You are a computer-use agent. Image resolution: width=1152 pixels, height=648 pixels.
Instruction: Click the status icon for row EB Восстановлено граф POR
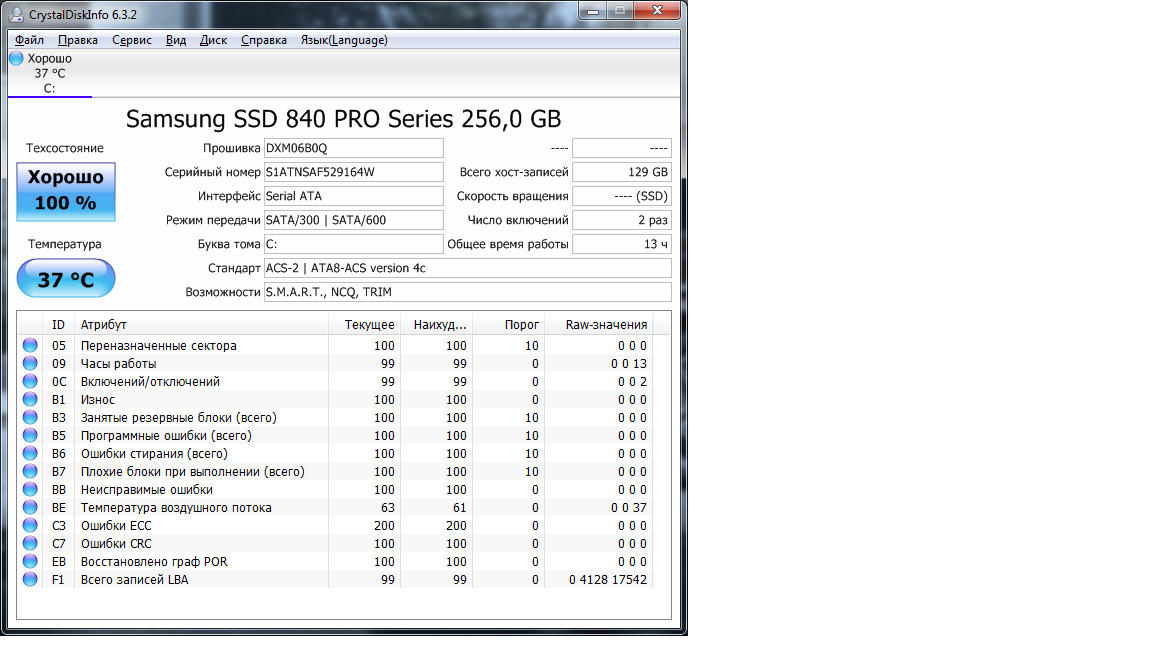pos(30,561)
